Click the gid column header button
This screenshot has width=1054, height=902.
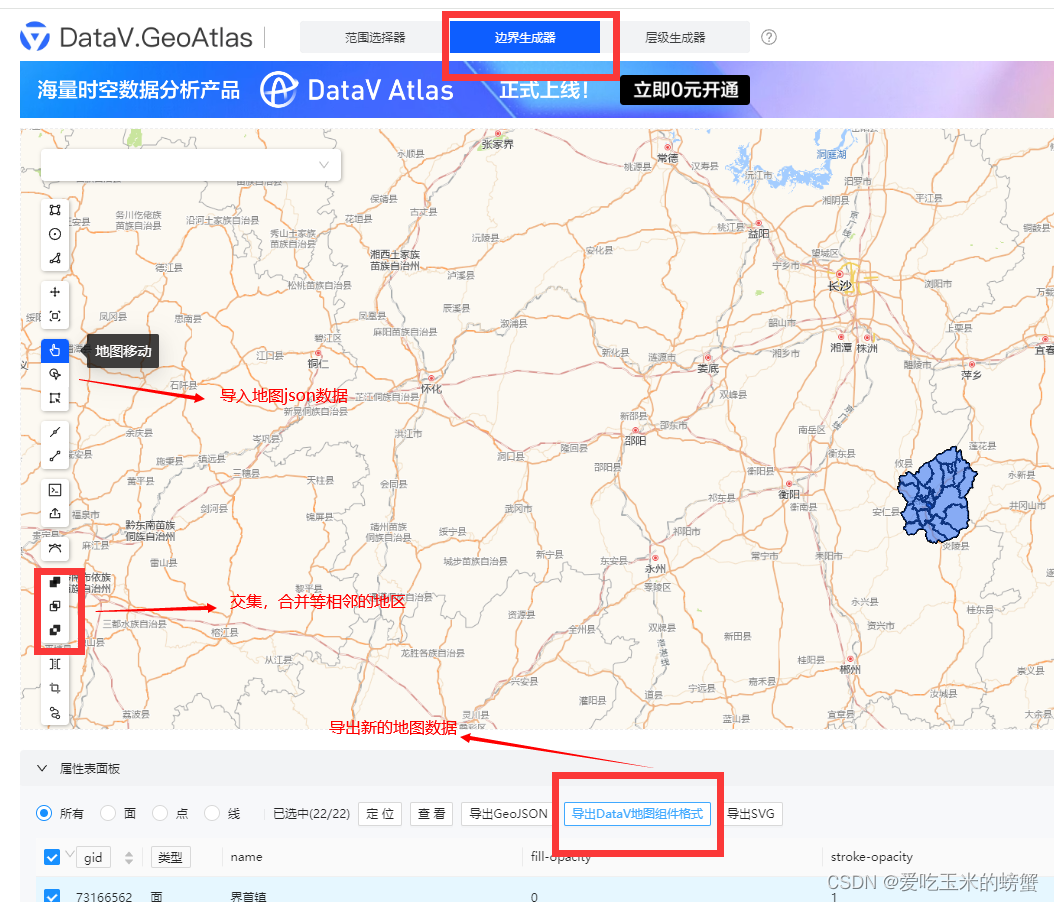click(x=93, y=857)
